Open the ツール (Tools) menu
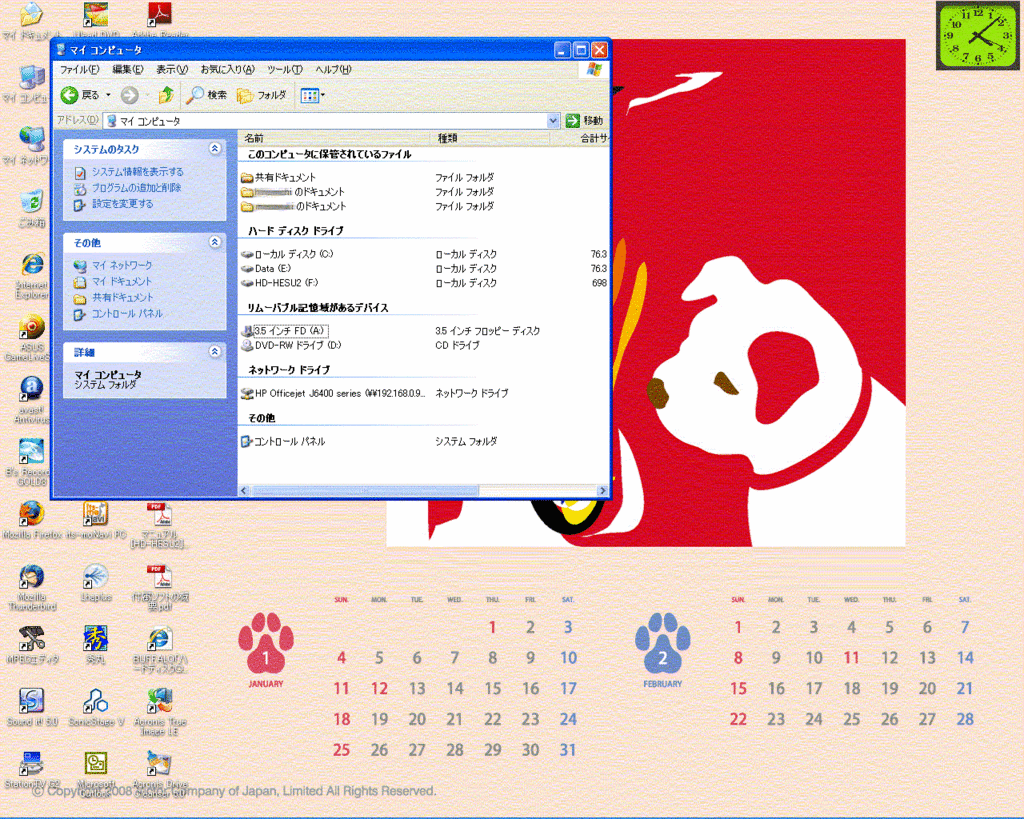1024x819 pixels. (x=283, y=69)
